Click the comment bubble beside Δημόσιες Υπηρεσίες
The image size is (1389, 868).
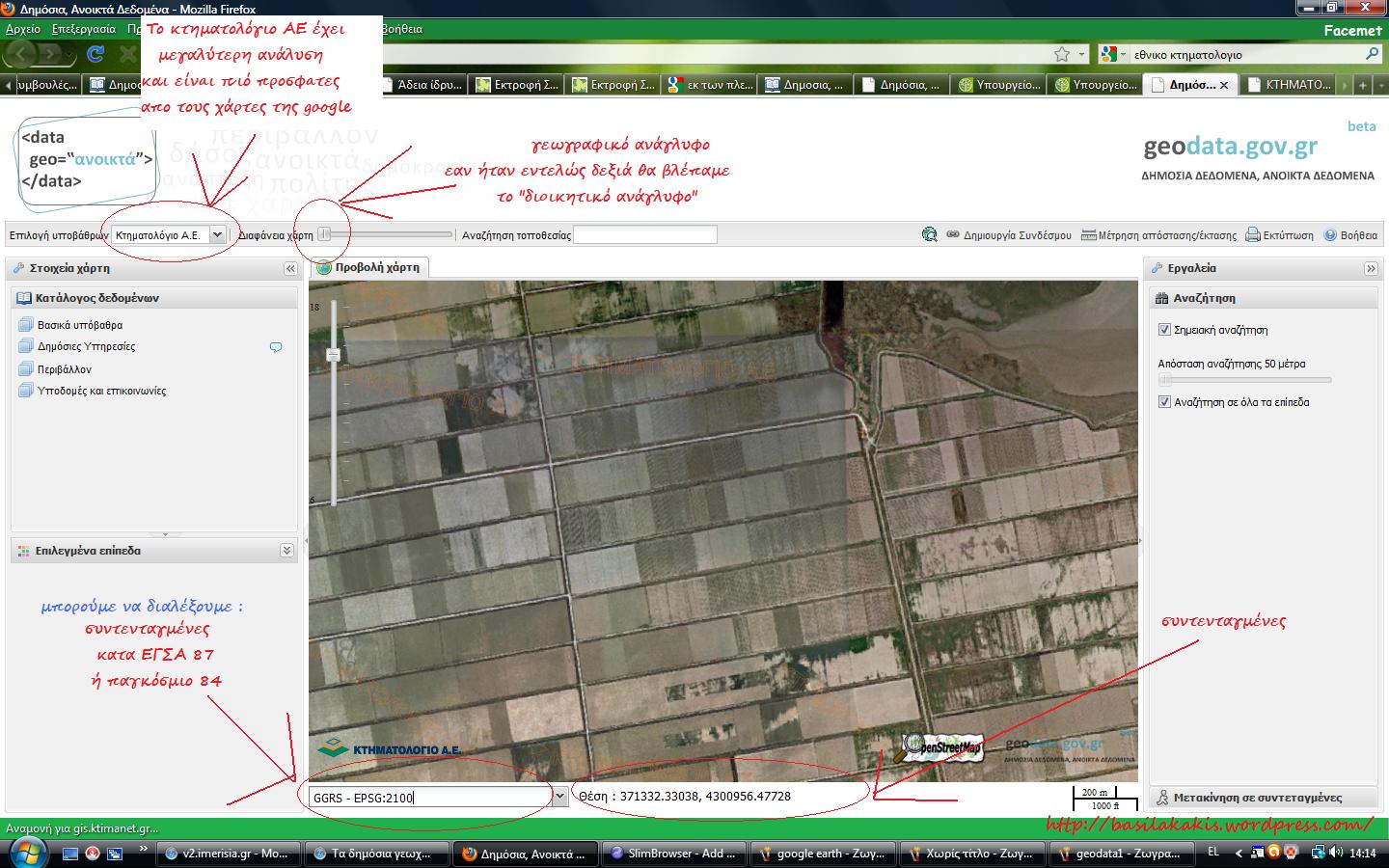click(x=276, y=347)
